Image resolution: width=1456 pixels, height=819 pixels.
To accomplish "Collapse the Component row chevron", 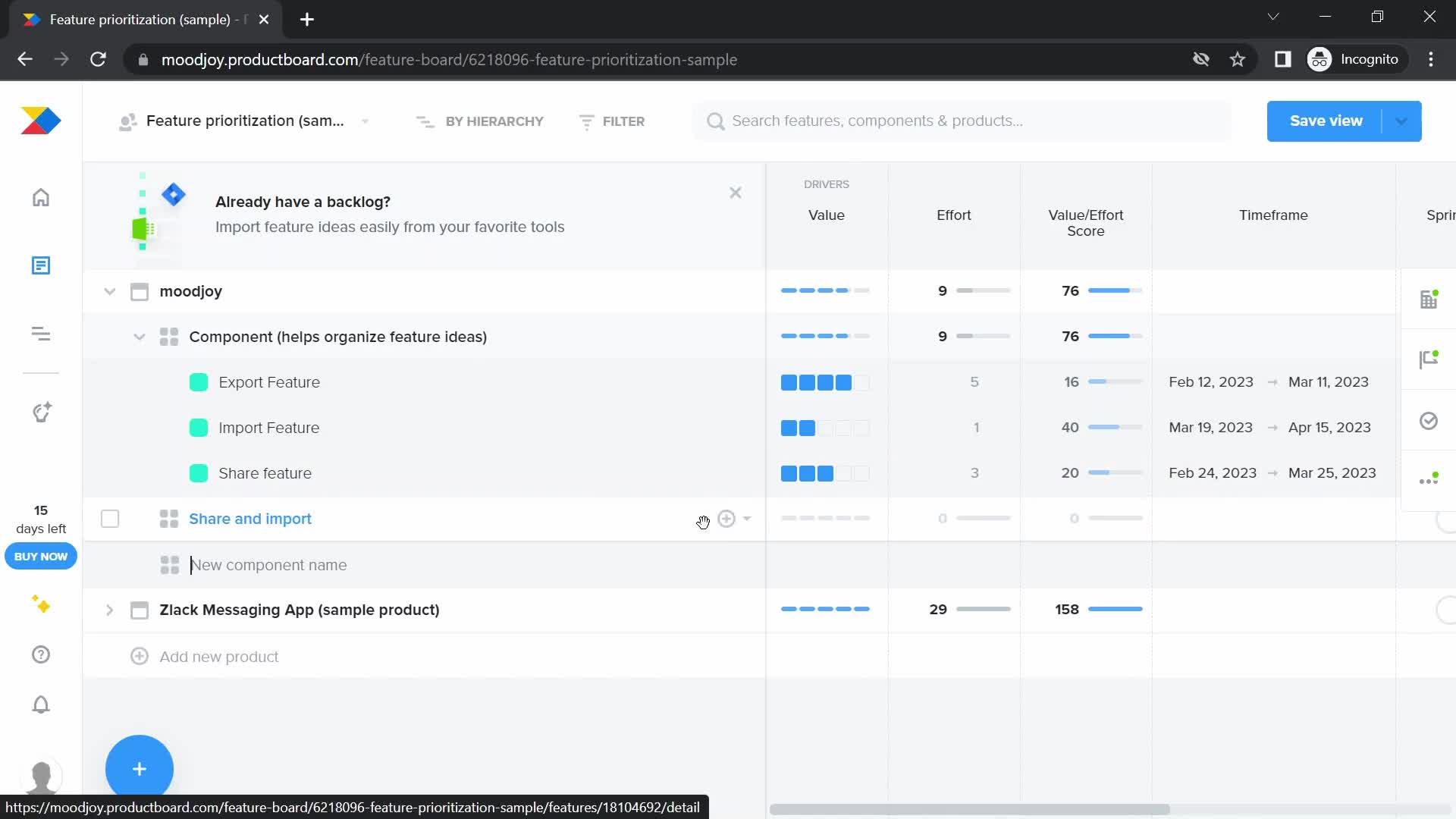I will click(x=140, y=337).
